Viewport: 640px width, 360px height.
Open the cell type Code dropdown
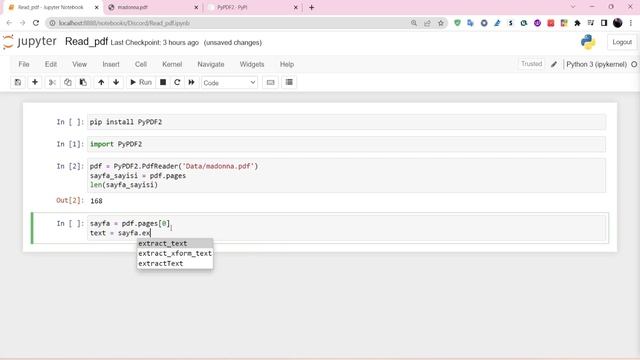tap(229, 83)
